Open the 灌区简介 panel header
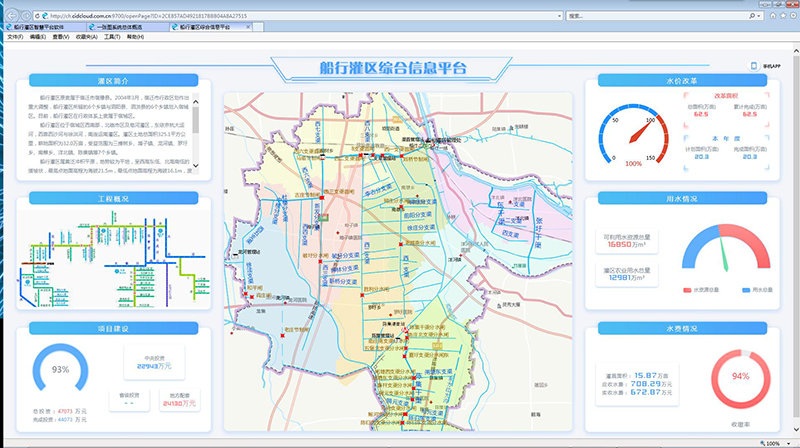 click(x=113, y=80)
